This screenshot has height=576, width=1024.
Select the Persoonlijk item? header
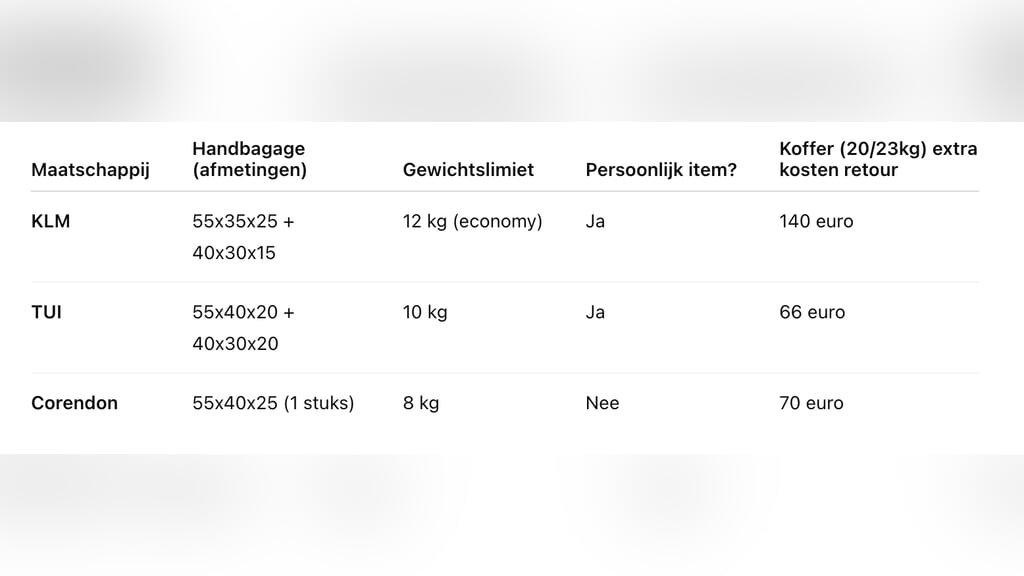point(661,170)
